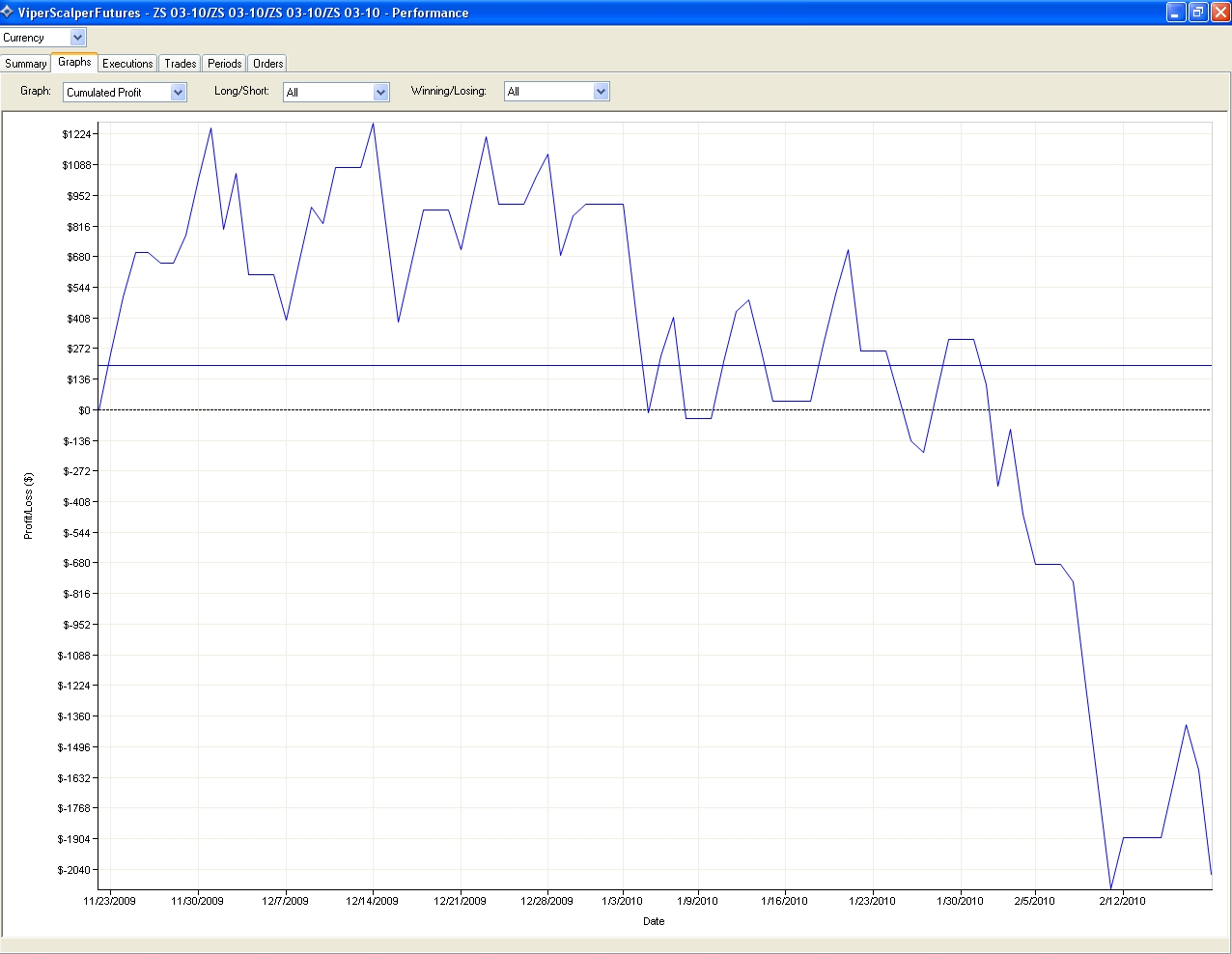
Task: Click the window title bar app icon
Action: (x=8, y=13)
